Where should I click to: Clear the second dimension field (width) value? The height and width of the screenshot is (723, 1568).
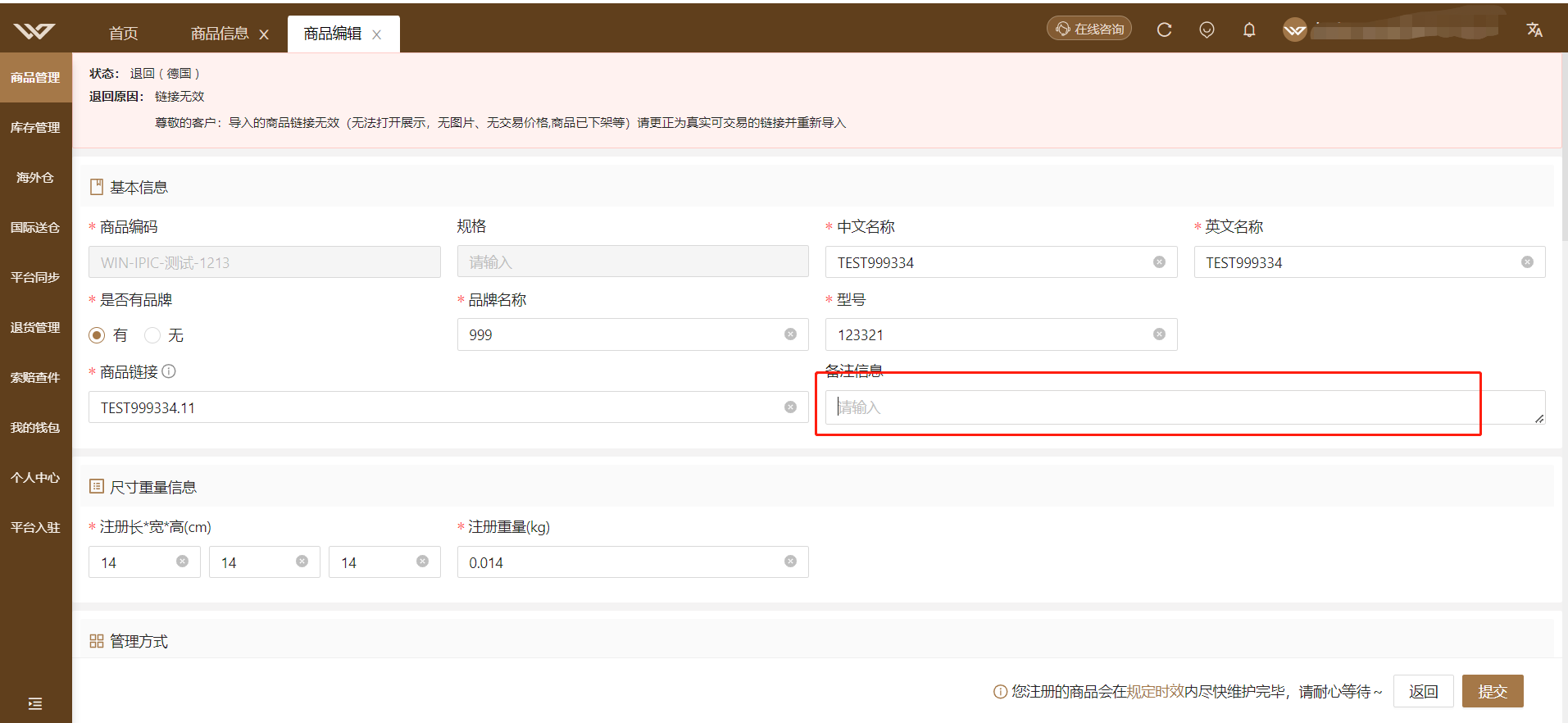[x=302, y=562]
